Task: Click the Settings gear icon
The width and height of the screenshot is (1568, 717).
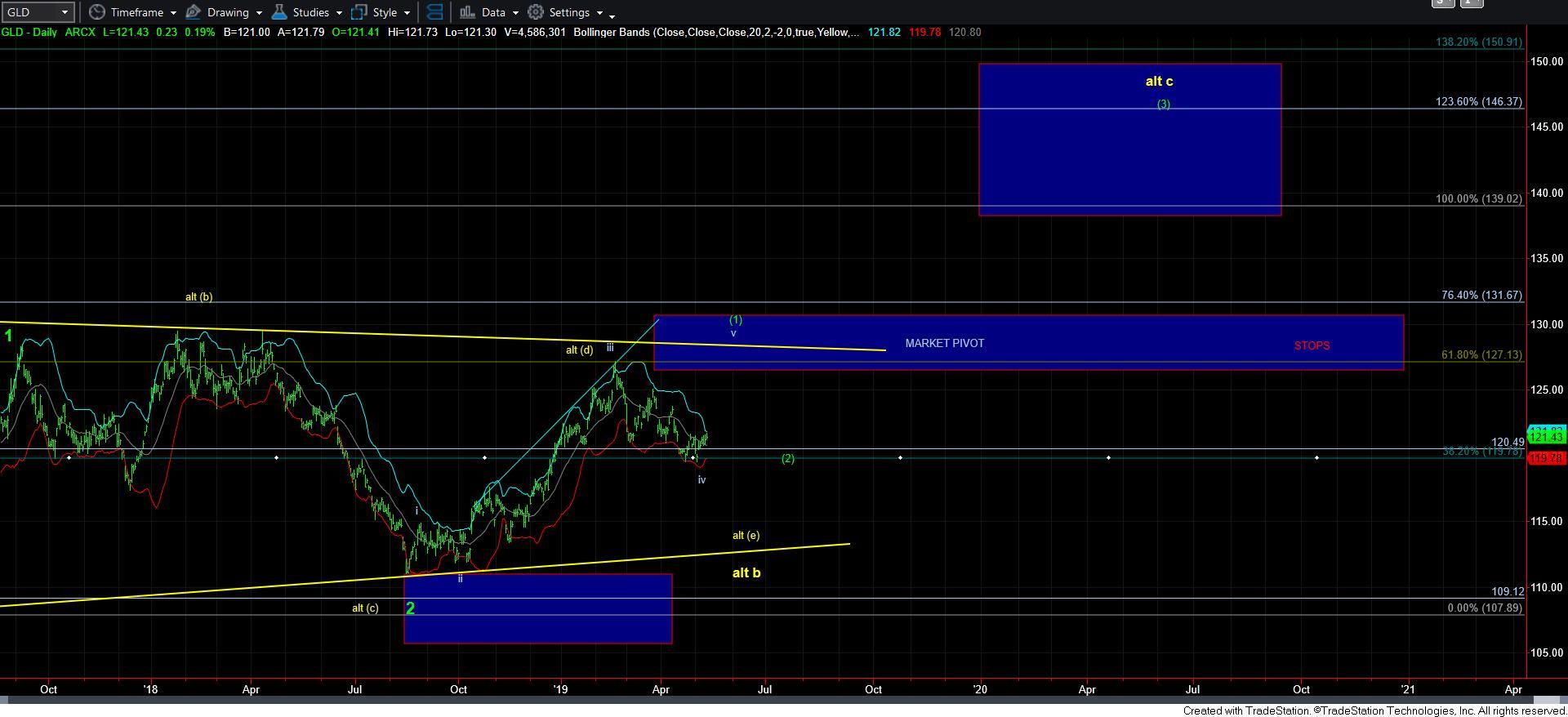Action: pos(536,12)
